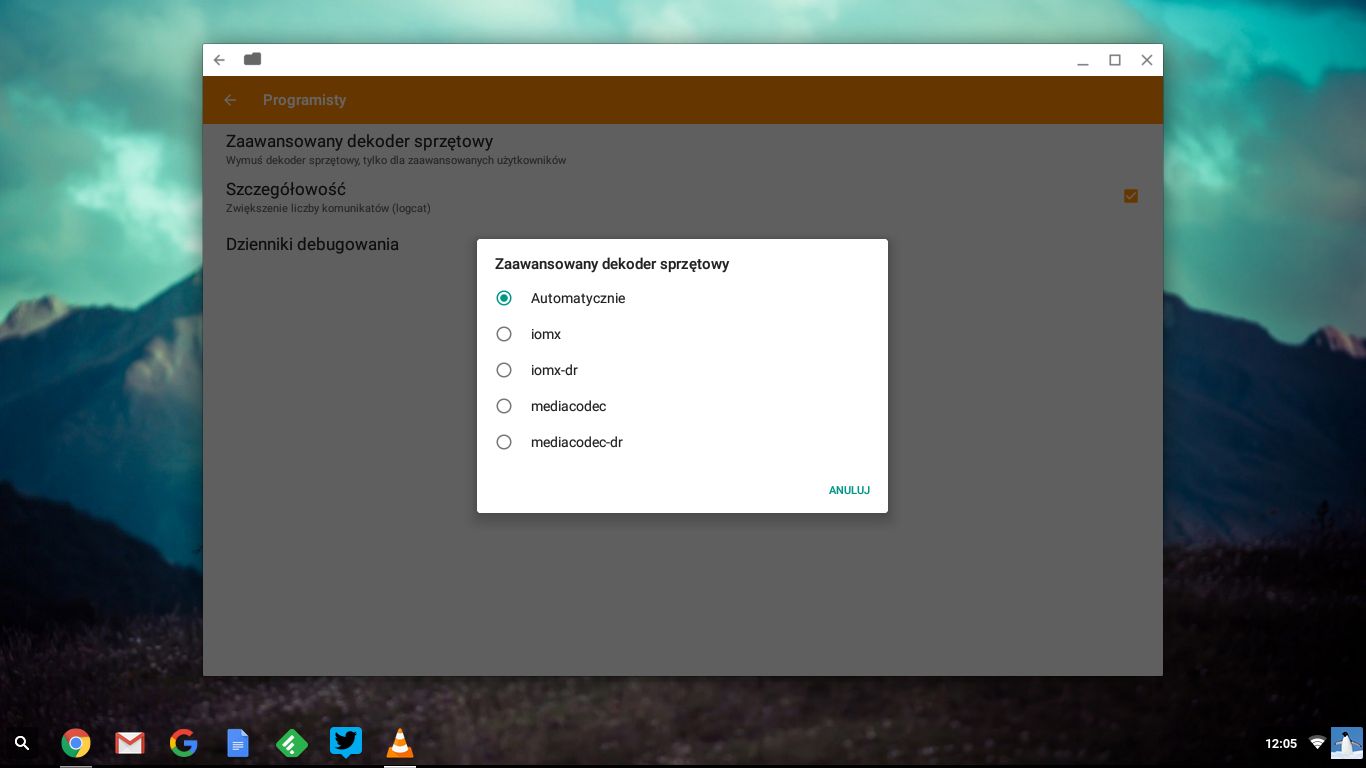Launch Chrome from the shelf
1366x768 pixels.
(x=76, y=743)
